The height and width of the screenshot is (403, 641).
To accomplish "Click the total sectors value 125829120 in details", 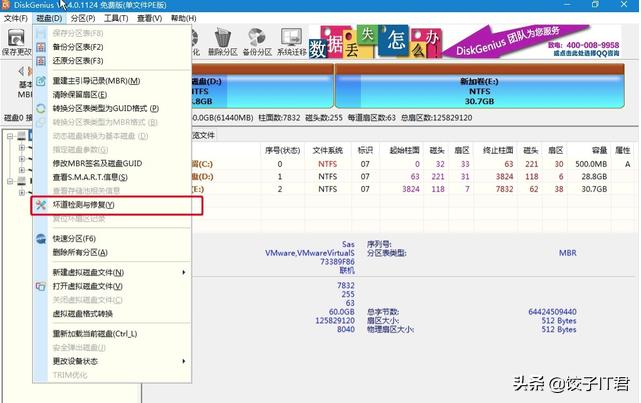I will (335, 321).
